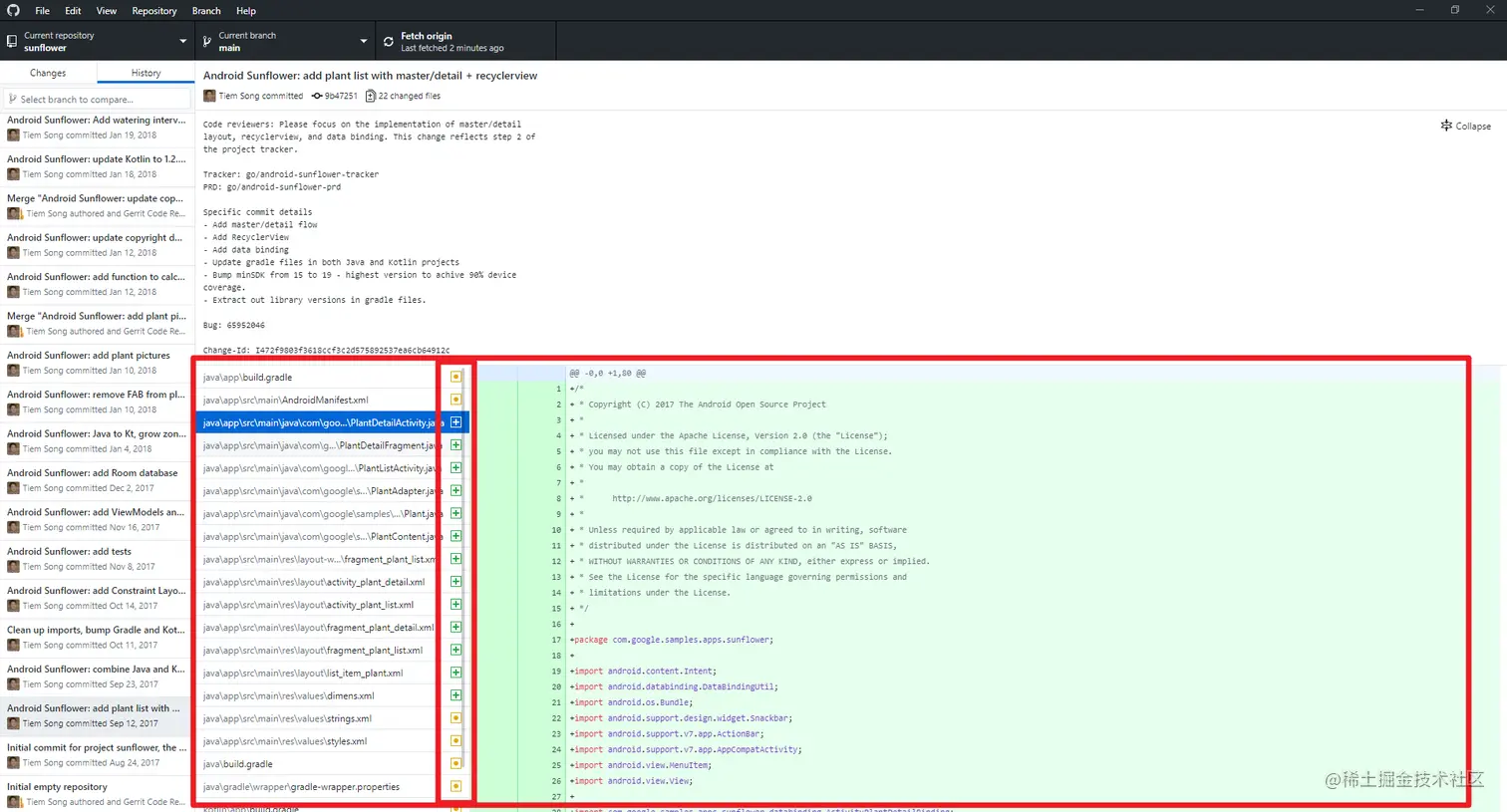Click modified status icon for gradle-wrapper.properties
Screen dimensions: 1507x812
coord(455,786)
